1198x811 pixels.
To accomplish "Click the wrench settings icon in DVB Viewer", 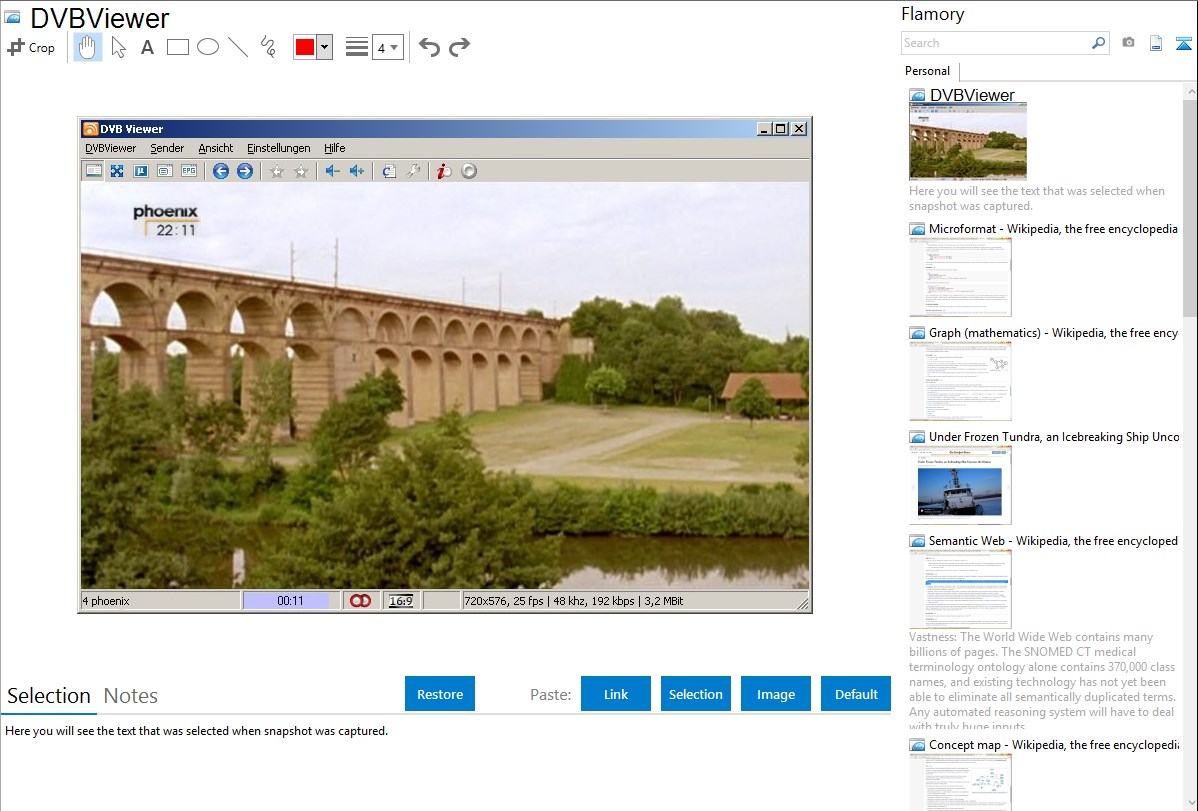I will [x=413, y=171].
